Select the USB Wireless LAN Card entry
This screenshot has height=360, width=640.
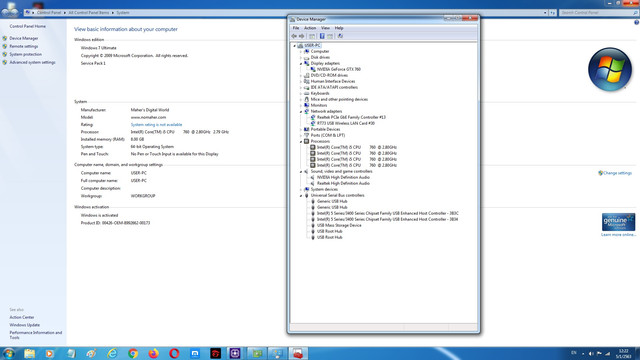pyautogui.click(x=346, y=123)
